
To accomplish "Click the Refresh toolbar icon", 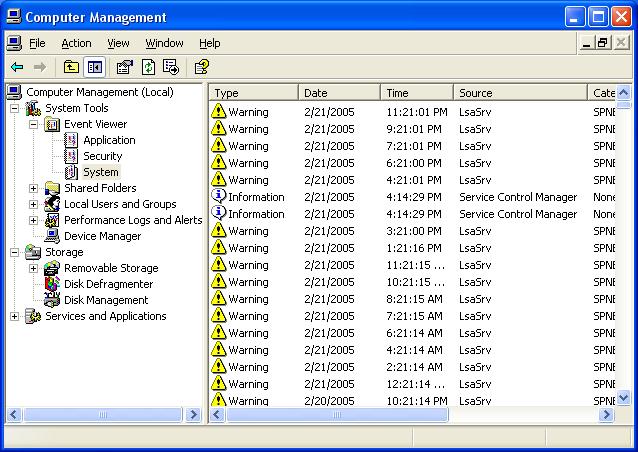I will click(148, 67).
